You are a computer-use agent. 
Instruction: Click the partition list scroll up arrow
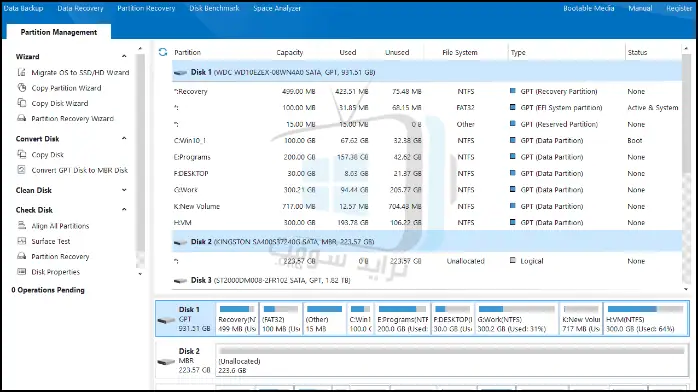[x=686, y=48]
